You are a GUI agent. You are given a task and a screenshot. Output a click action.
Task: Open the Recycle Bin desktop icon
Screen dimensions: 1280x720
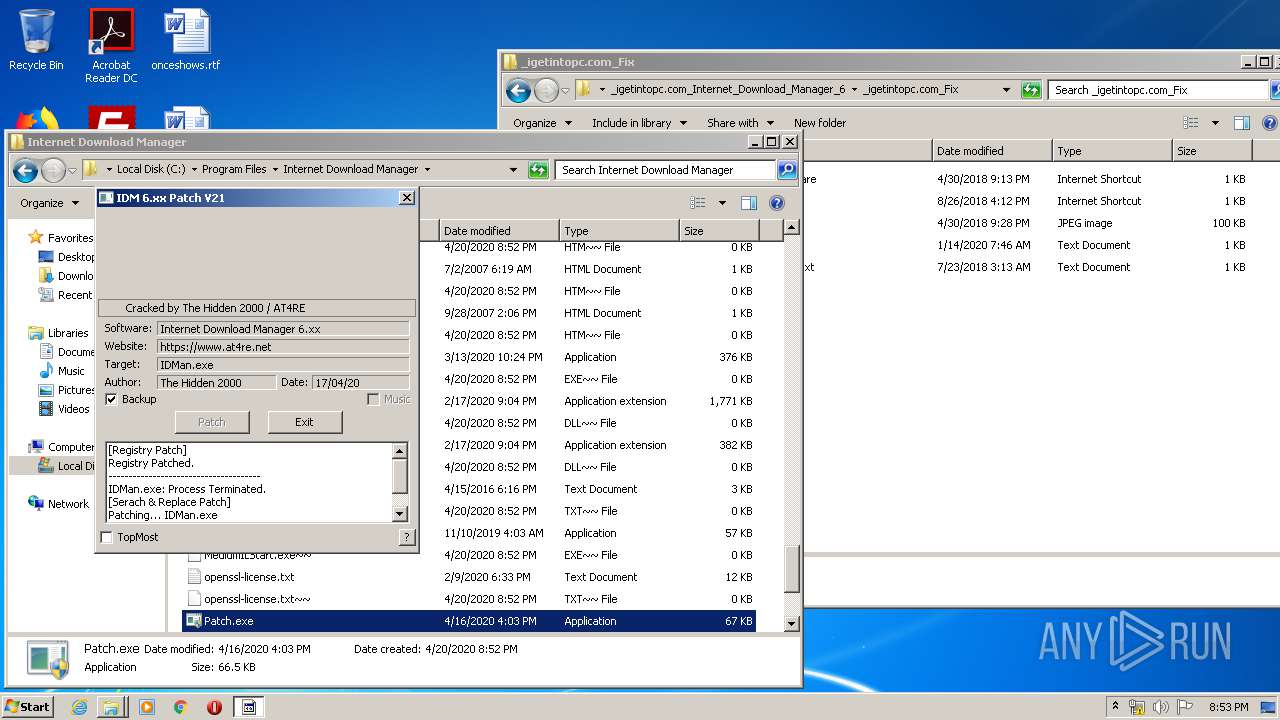pyautogui.click(x=36, y=40)
